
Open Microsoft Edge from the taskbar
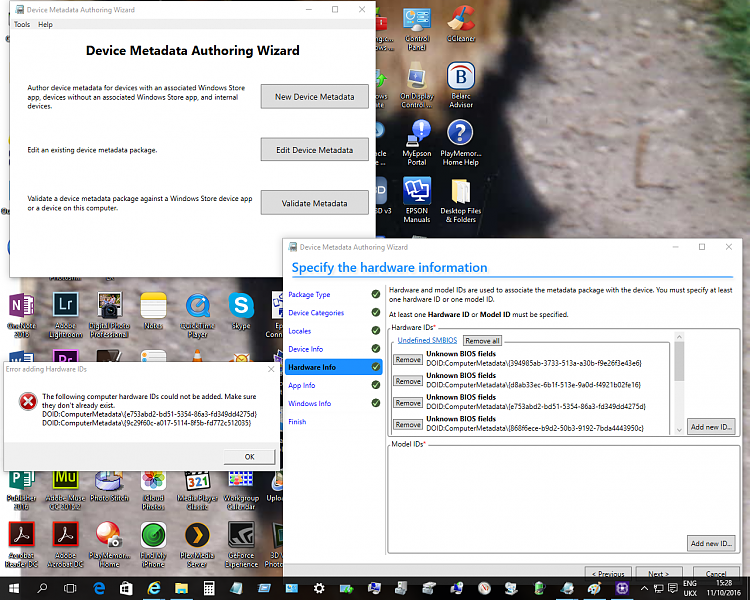click(99, 589)
